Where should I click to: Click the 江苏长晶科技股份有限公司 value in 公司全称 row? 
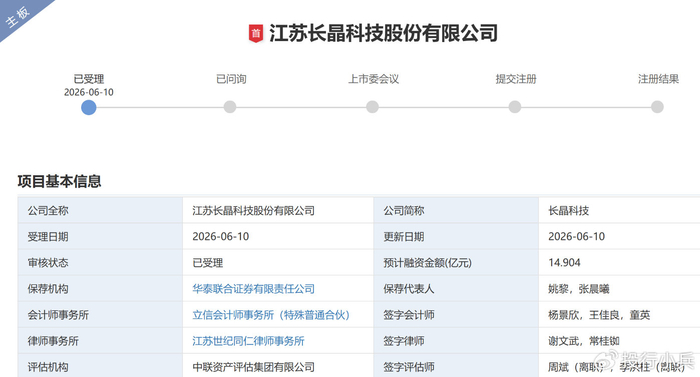coord(254,210)
